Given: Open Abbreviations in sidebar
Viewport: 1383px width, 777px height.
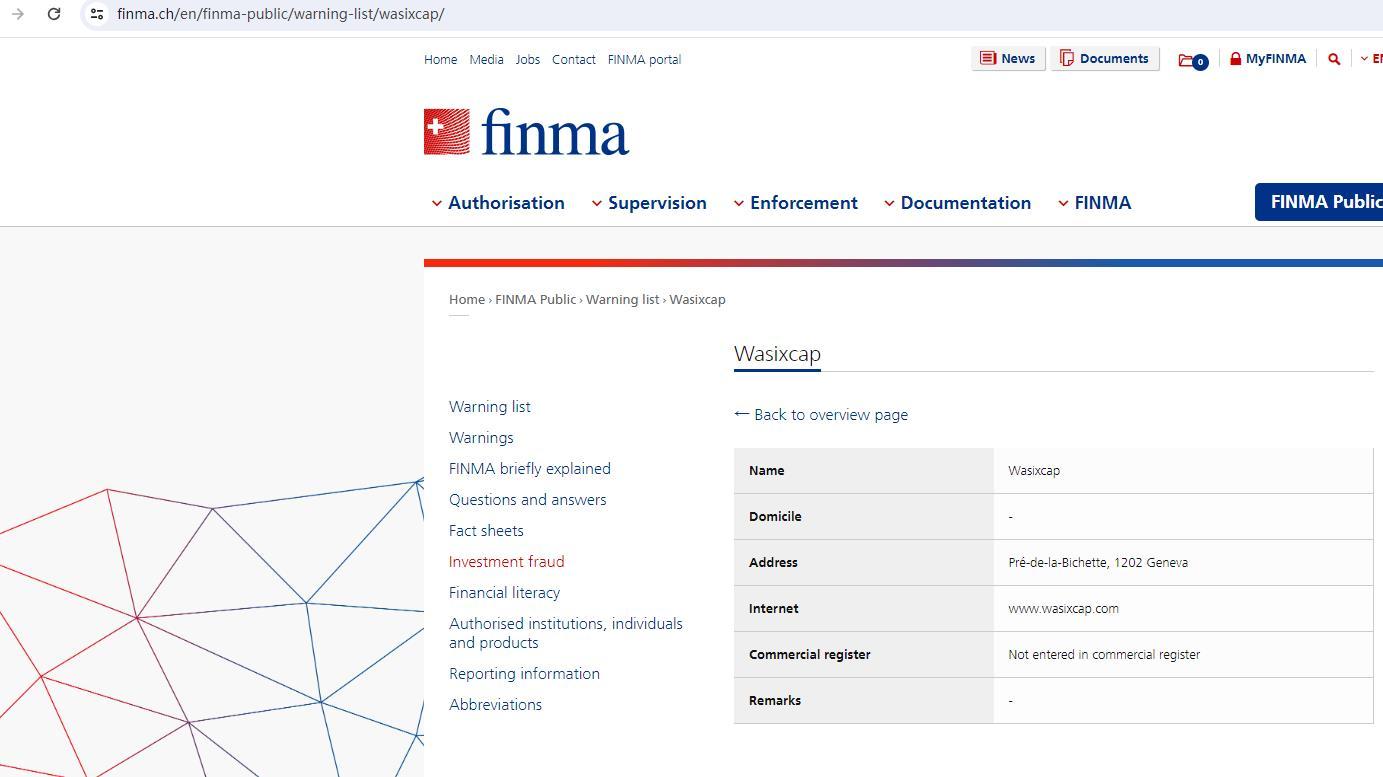Looking at the screenshot, I should coord(496,705).
